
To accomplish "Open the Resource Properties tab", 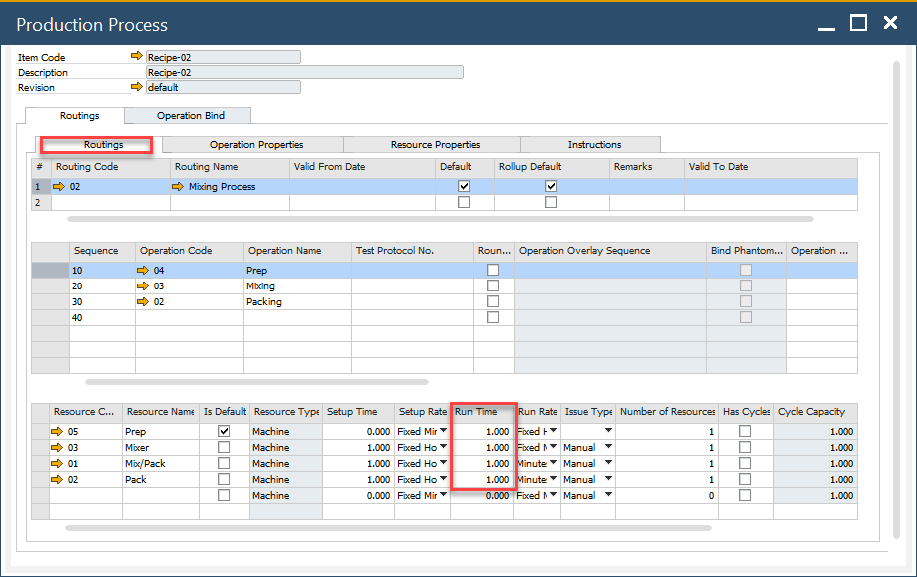I will click(435, 145).
